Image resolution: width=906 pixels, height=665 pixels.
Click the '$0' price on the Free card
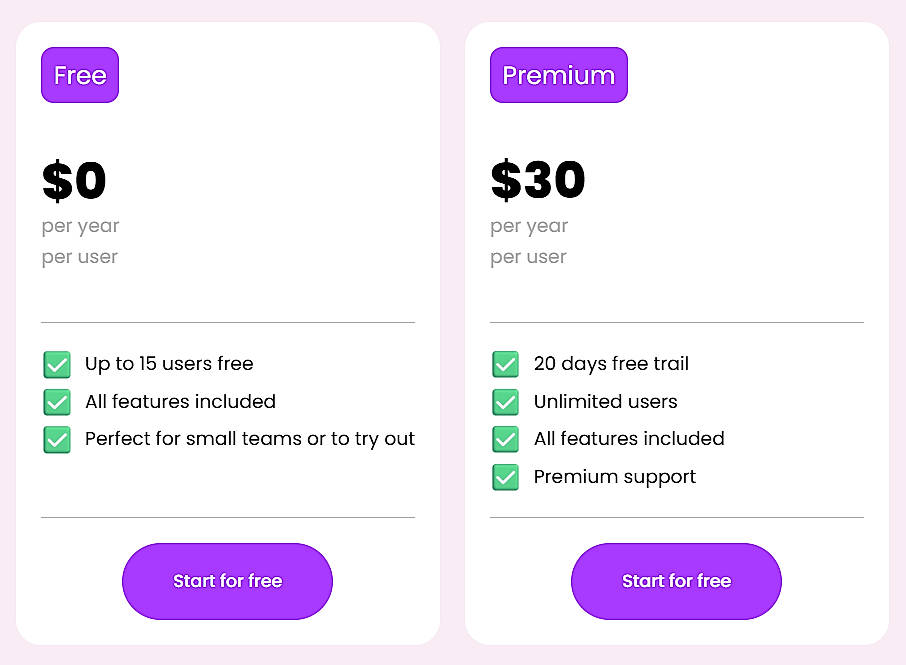pos(73,180)
